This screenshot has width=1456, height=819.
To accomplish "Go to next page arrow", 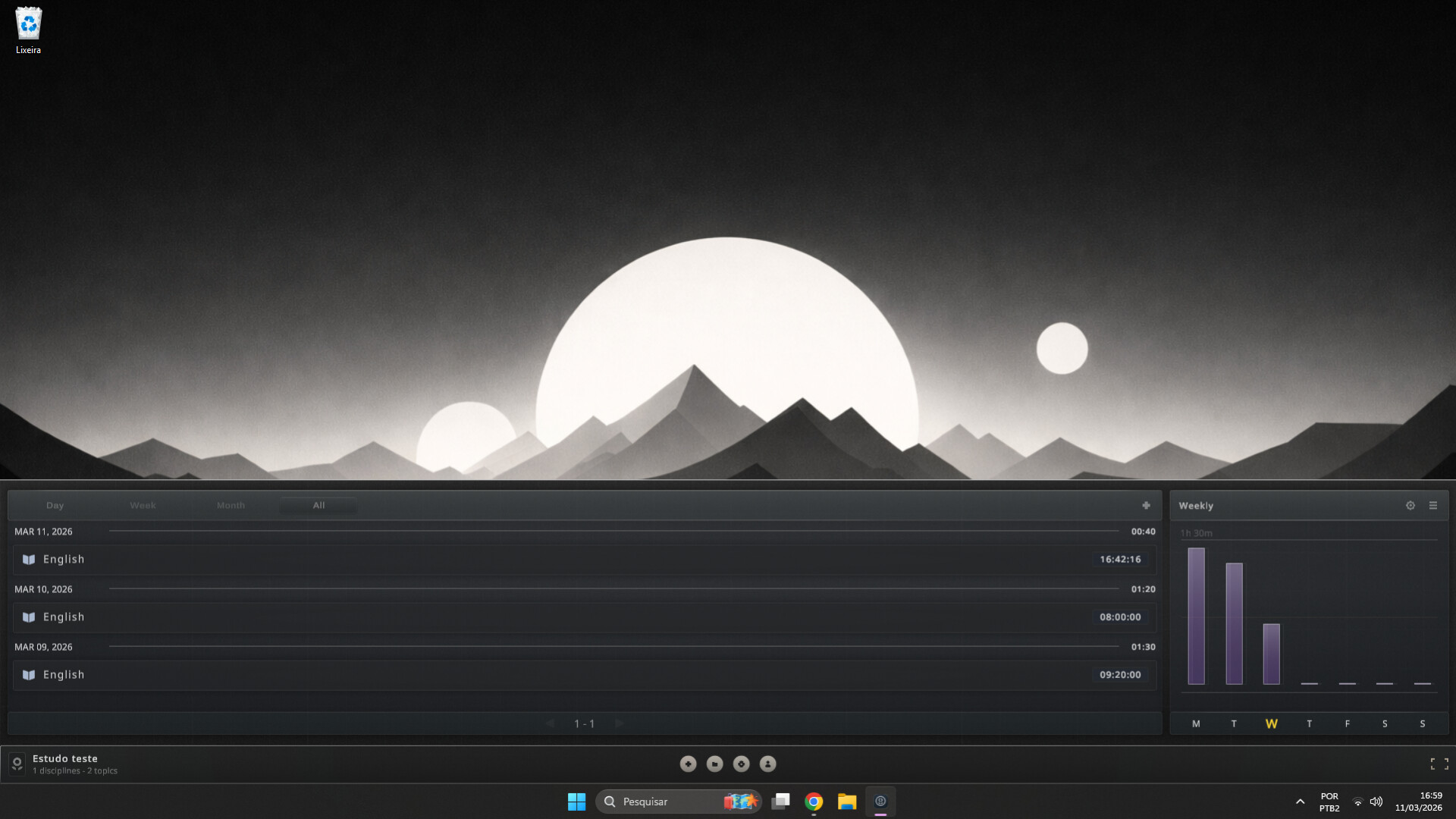I will coord(619,723).
